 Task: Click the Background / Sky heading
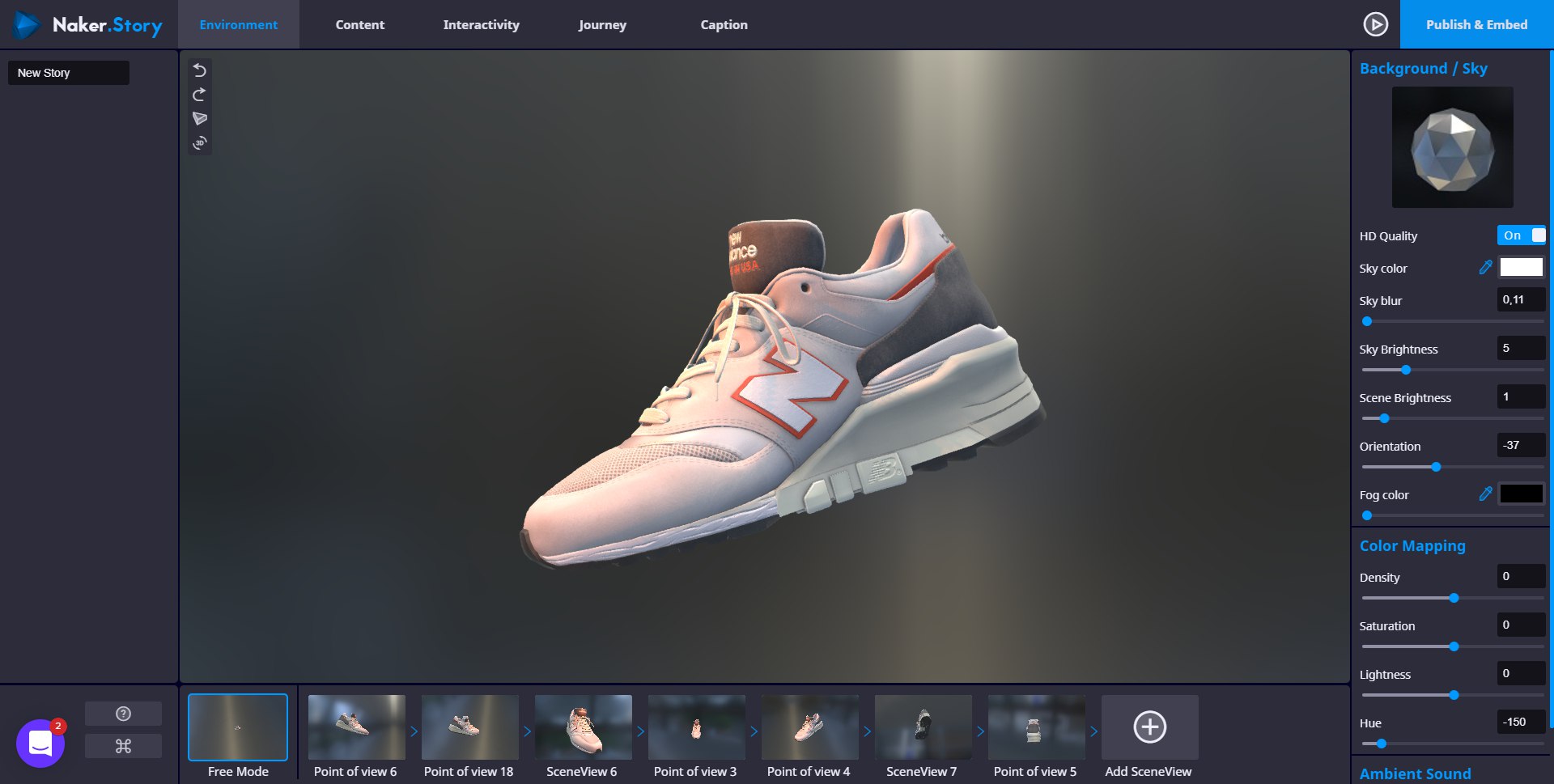coord(1424,69)
